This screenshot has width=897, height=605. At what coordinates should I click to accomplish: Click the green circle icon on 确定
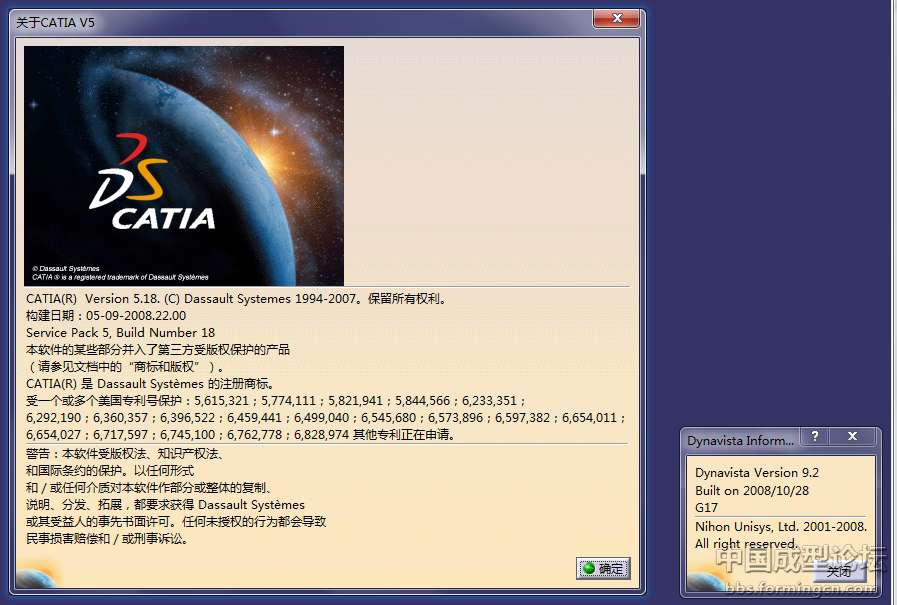[x=589, y=568]
